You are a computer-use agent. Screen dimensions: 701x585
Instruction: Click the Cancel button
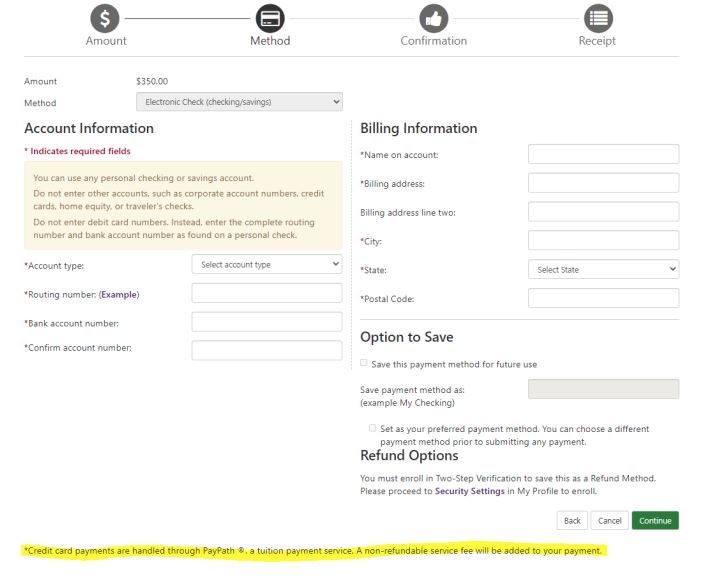(610, 521)
